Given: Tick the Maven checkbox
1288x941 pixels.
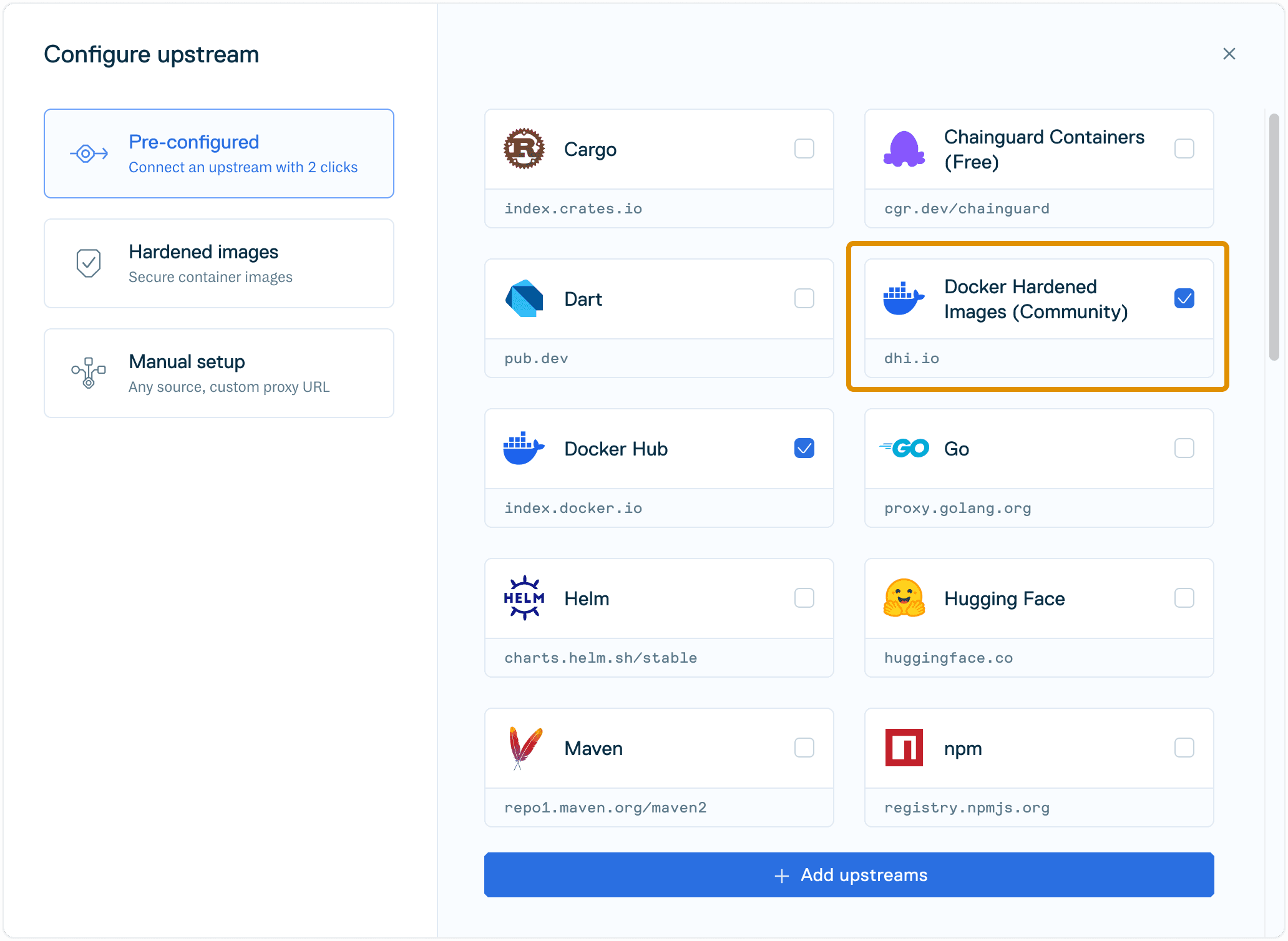Looking at the screenshot, I should [804, 748].
